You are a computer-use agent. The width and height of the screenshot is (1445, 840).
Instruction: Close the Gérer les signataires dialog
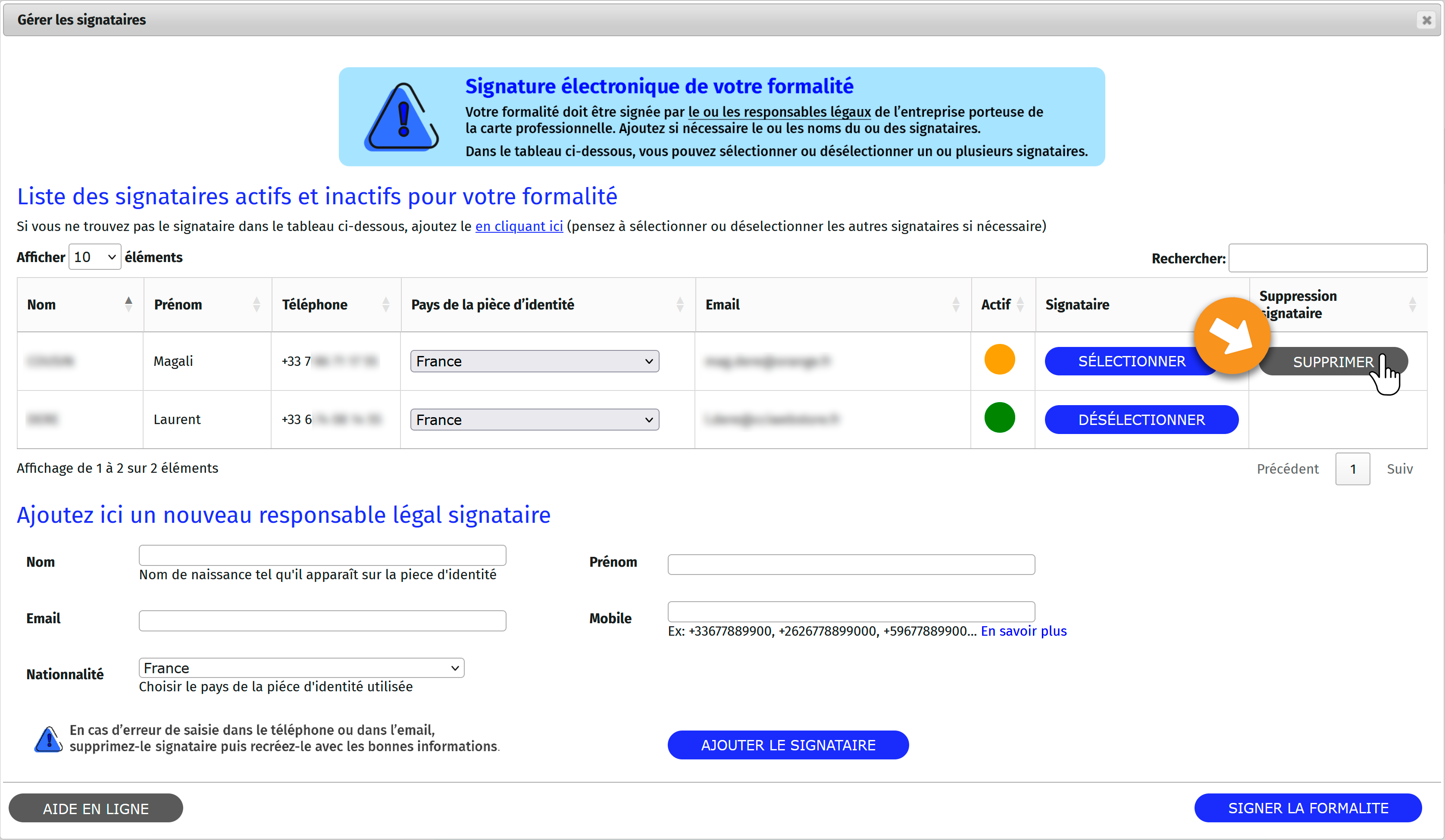coord(1426,20)
